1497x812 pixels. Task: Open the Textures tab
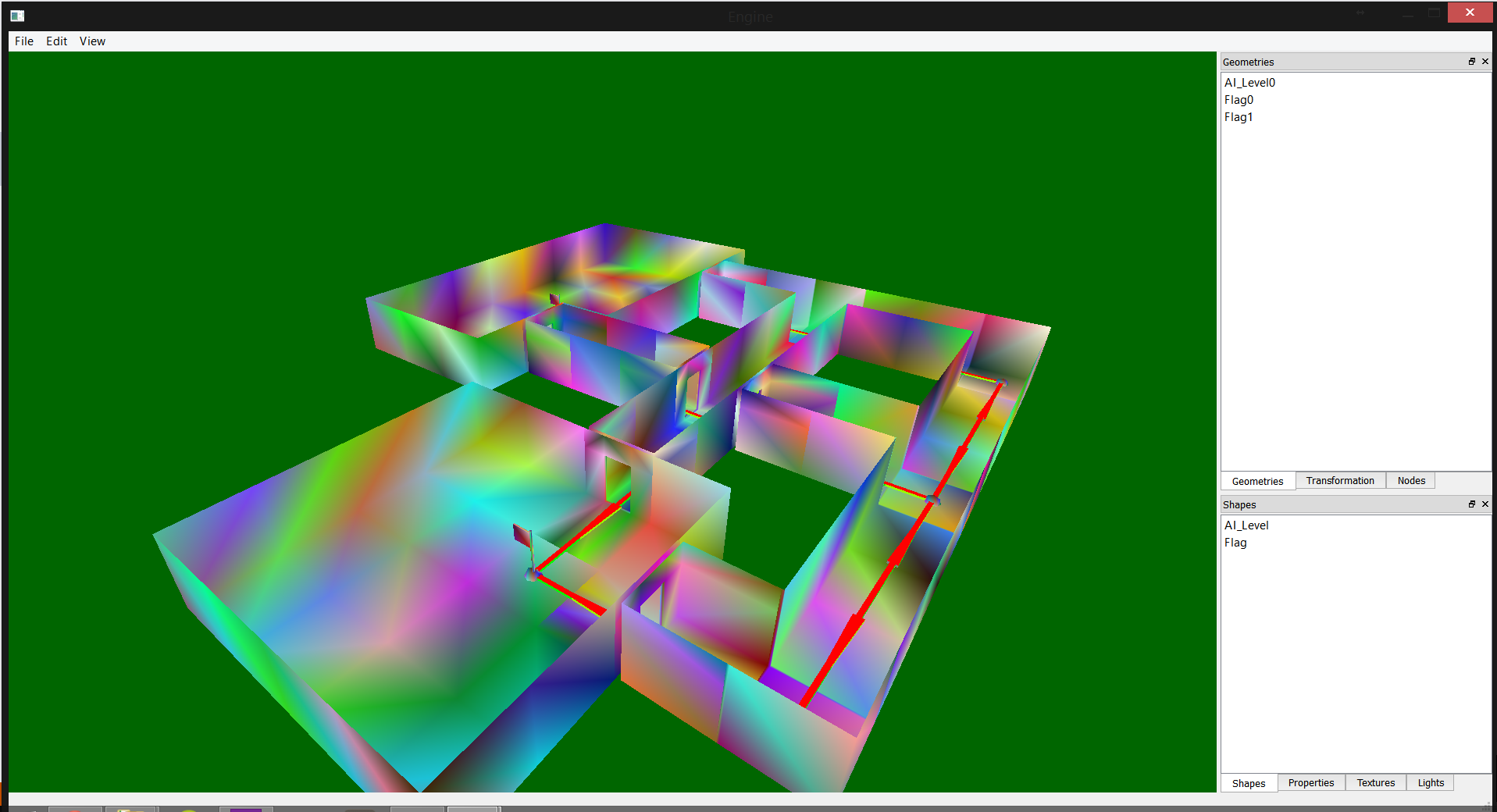point(1375,783)
